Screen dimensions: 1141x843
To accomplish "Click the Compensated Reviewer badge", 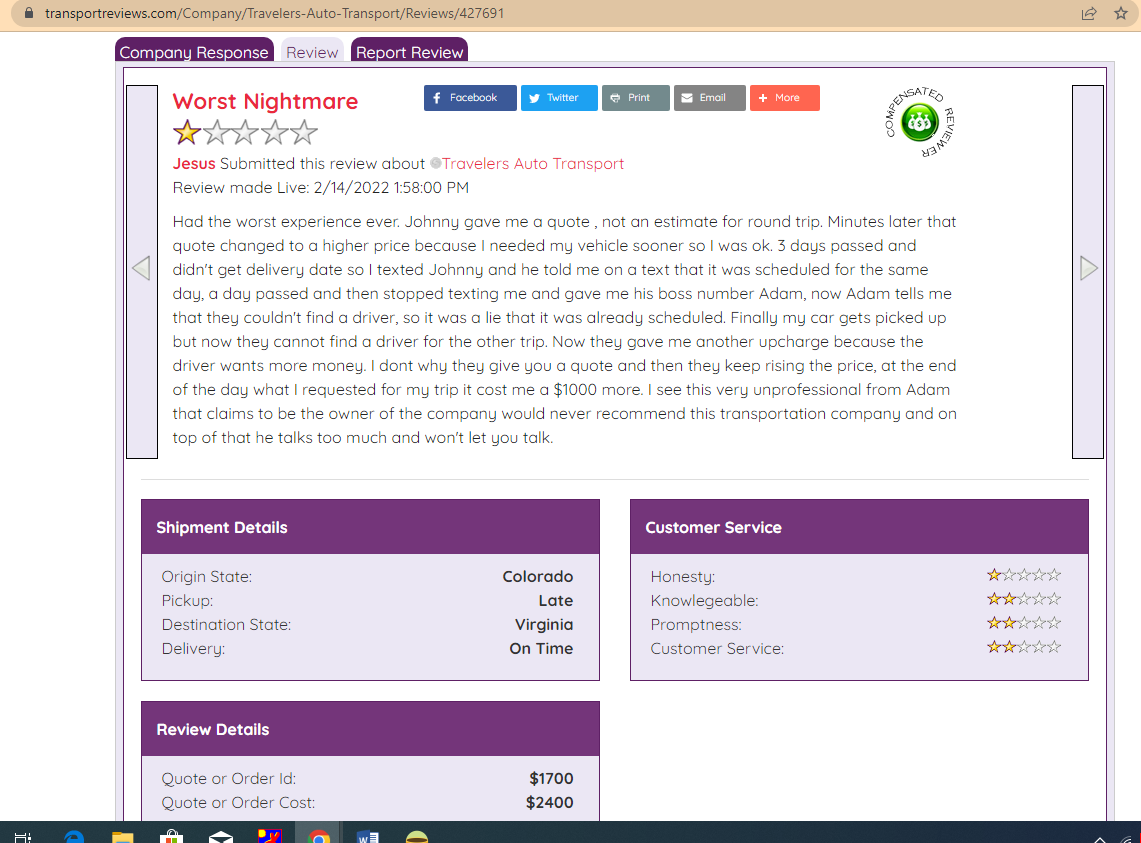I will (920, 122).
